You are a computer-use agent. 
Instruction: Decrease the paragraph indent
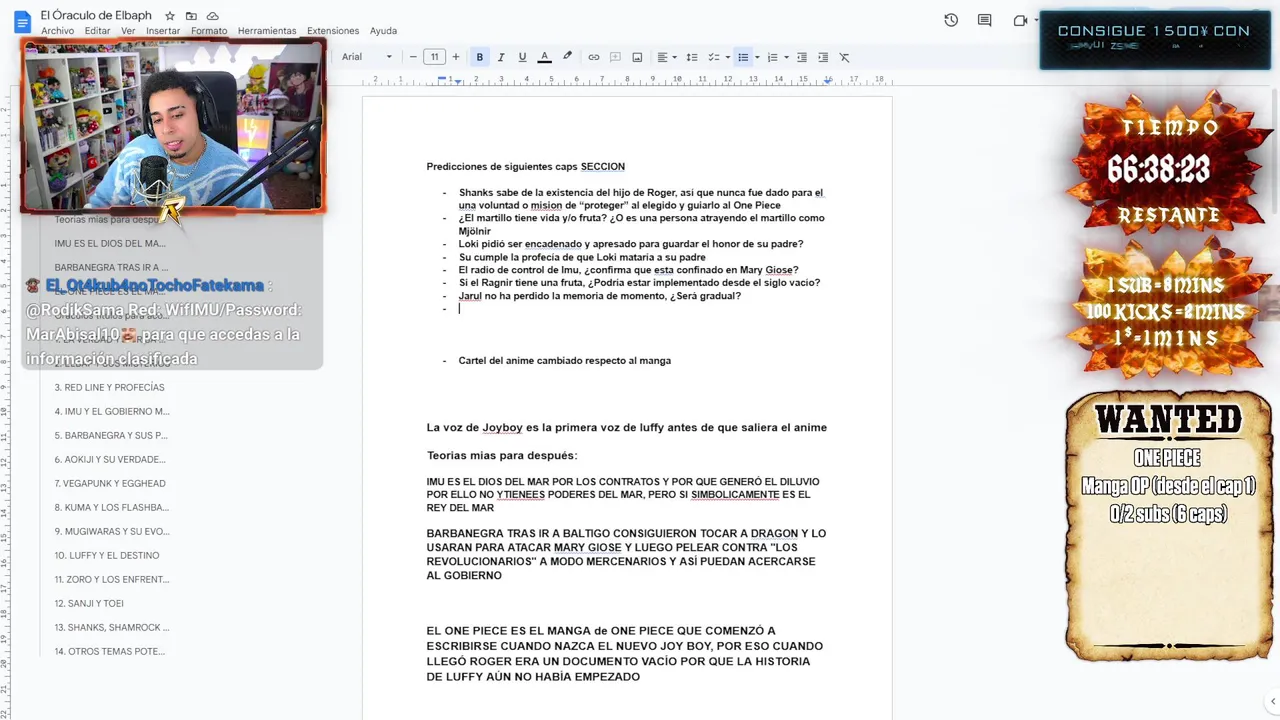tap(802, 57)
